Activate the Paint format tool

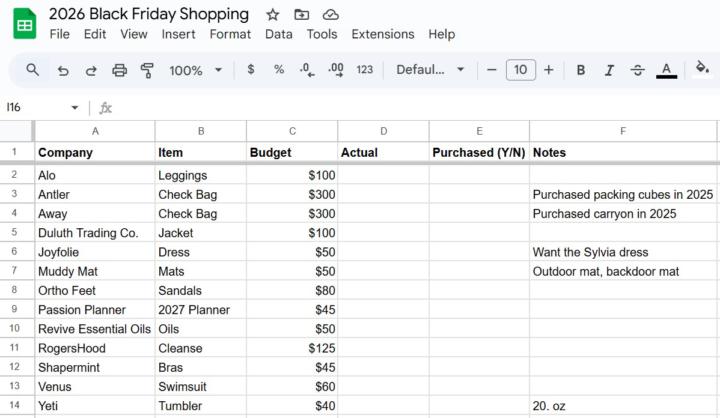pyautogui.click(x=147, y=70)
